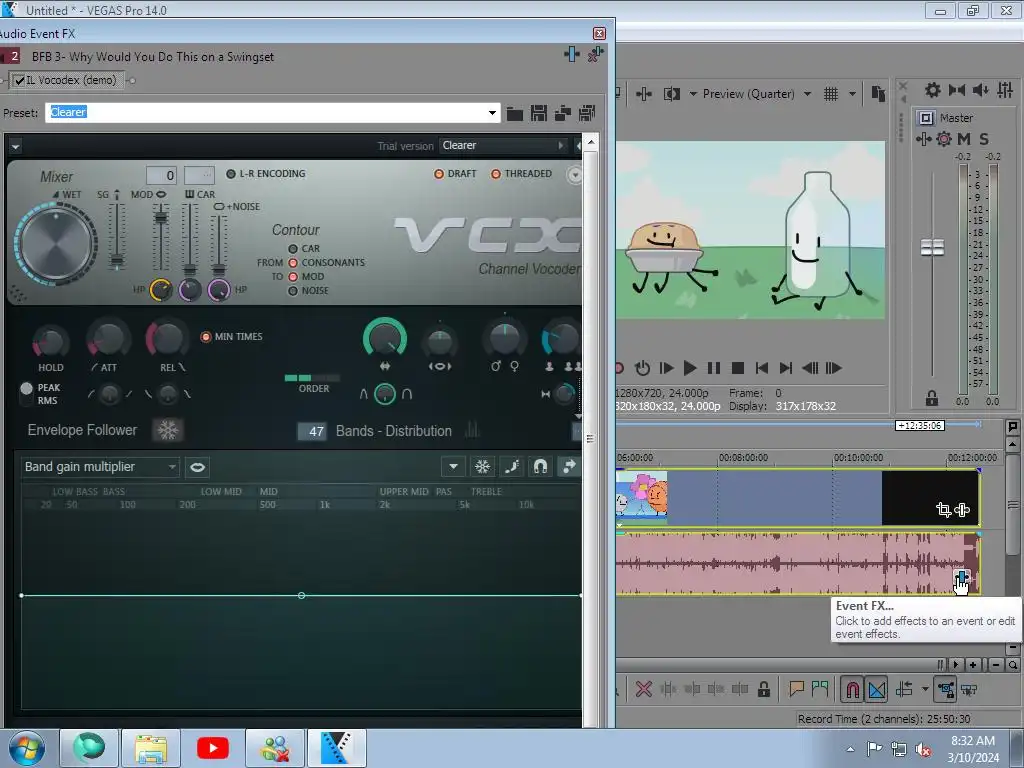
Task: Click the remove plug-in icon in the FX header
Action: point(594,55)
